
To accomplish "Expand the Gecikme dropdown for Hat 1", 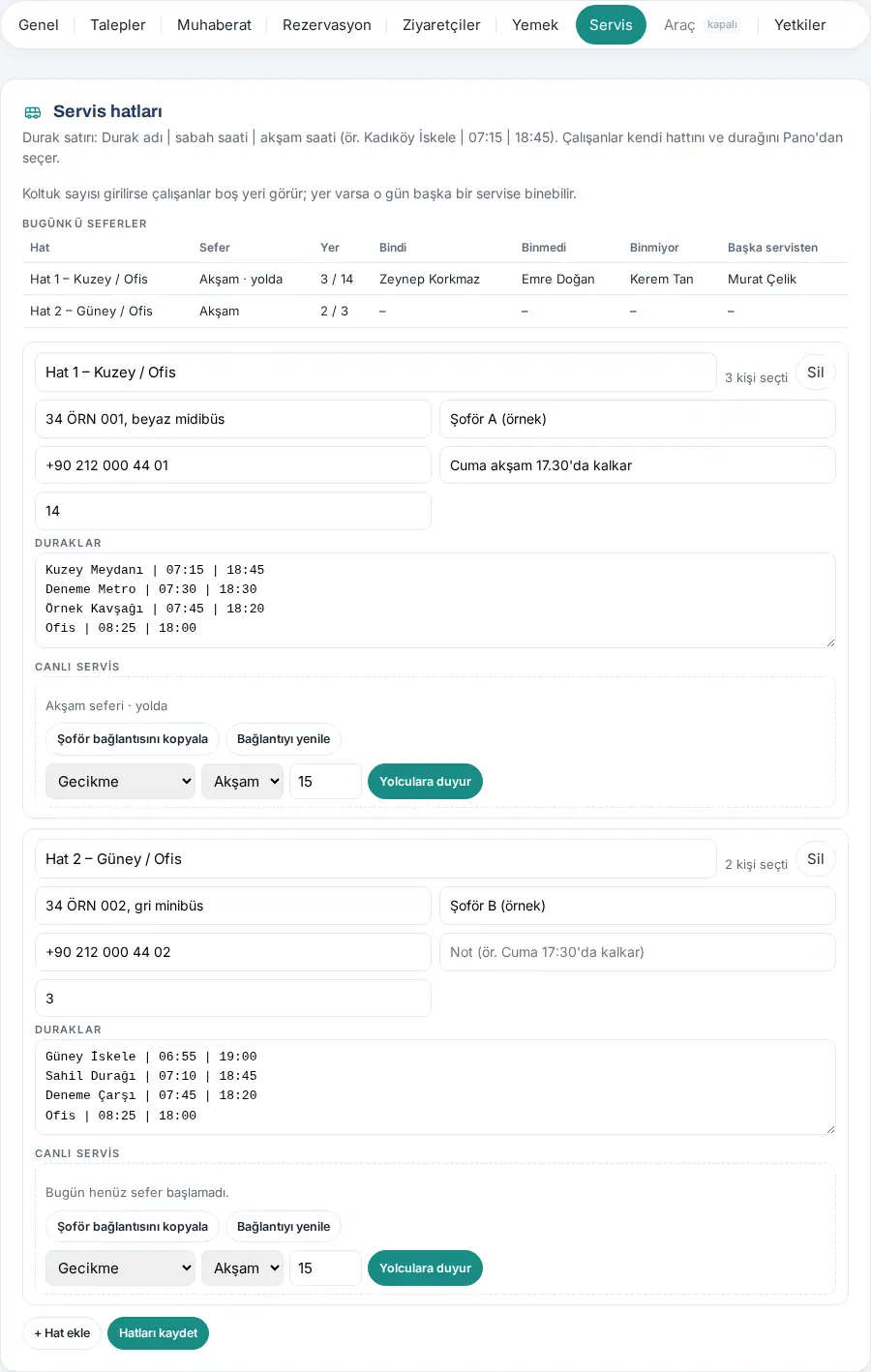I will pos(121,782).
